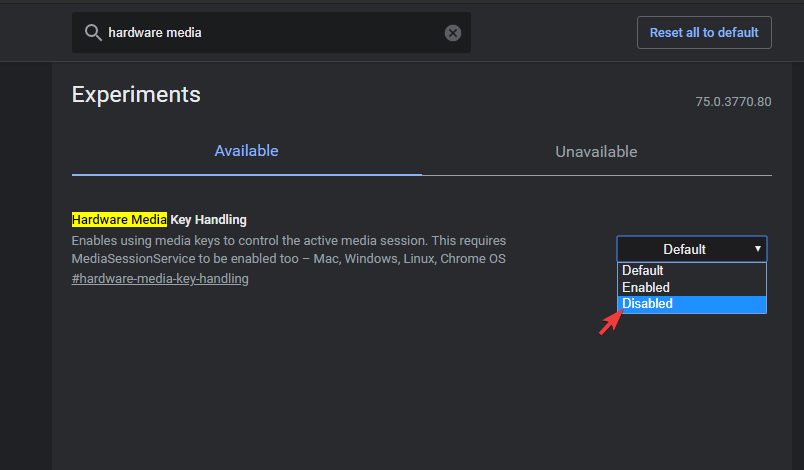Focus the search flags field with 'hardware media'
804x470 pixels.
tap(271, 33)
